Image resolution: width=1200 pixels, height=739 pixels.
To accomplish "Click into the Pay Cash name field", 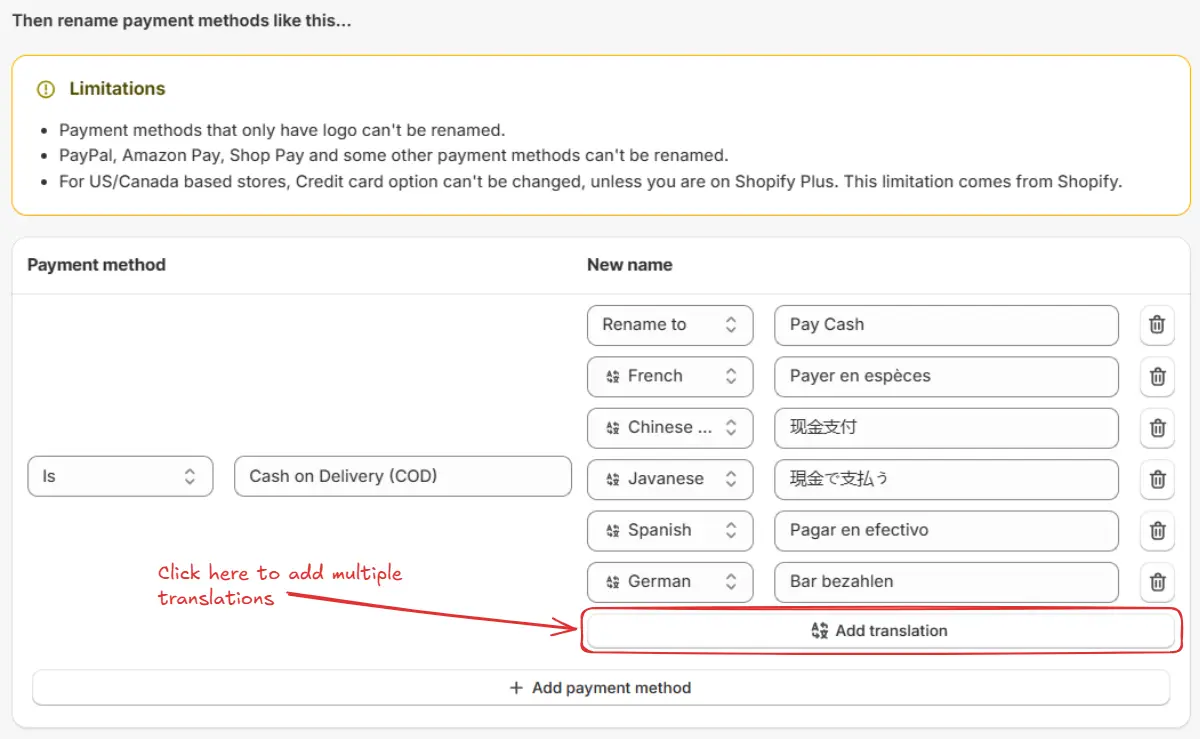I will (x=946, y=325).
